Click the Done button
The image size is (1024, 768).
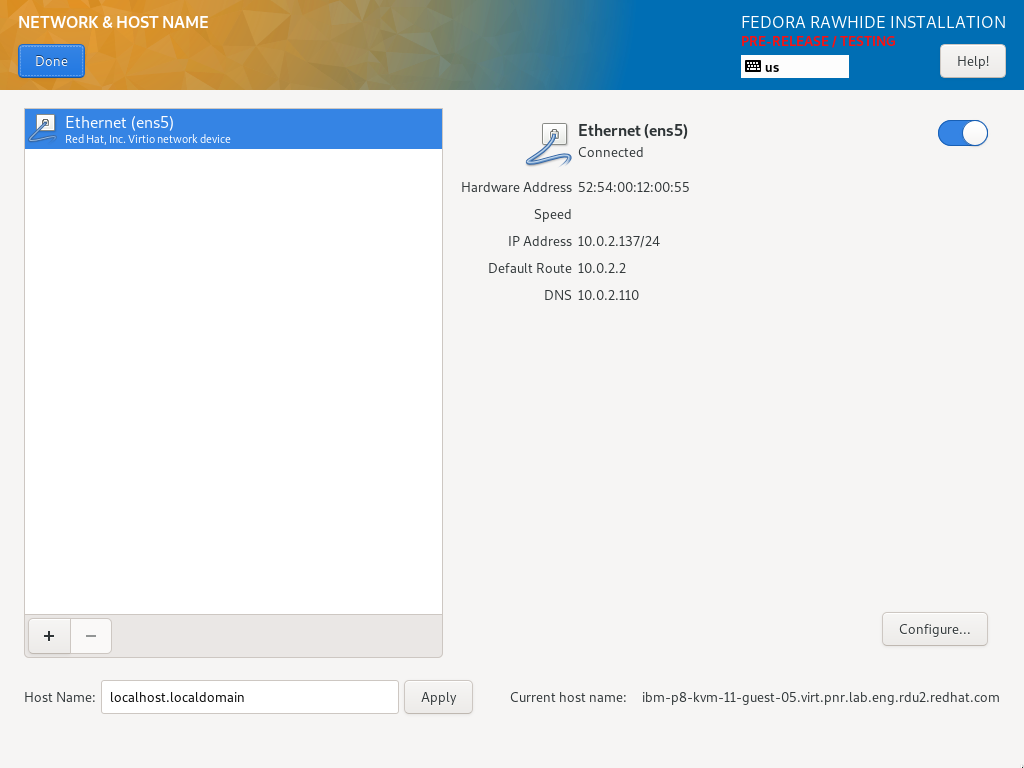point(51,61)
